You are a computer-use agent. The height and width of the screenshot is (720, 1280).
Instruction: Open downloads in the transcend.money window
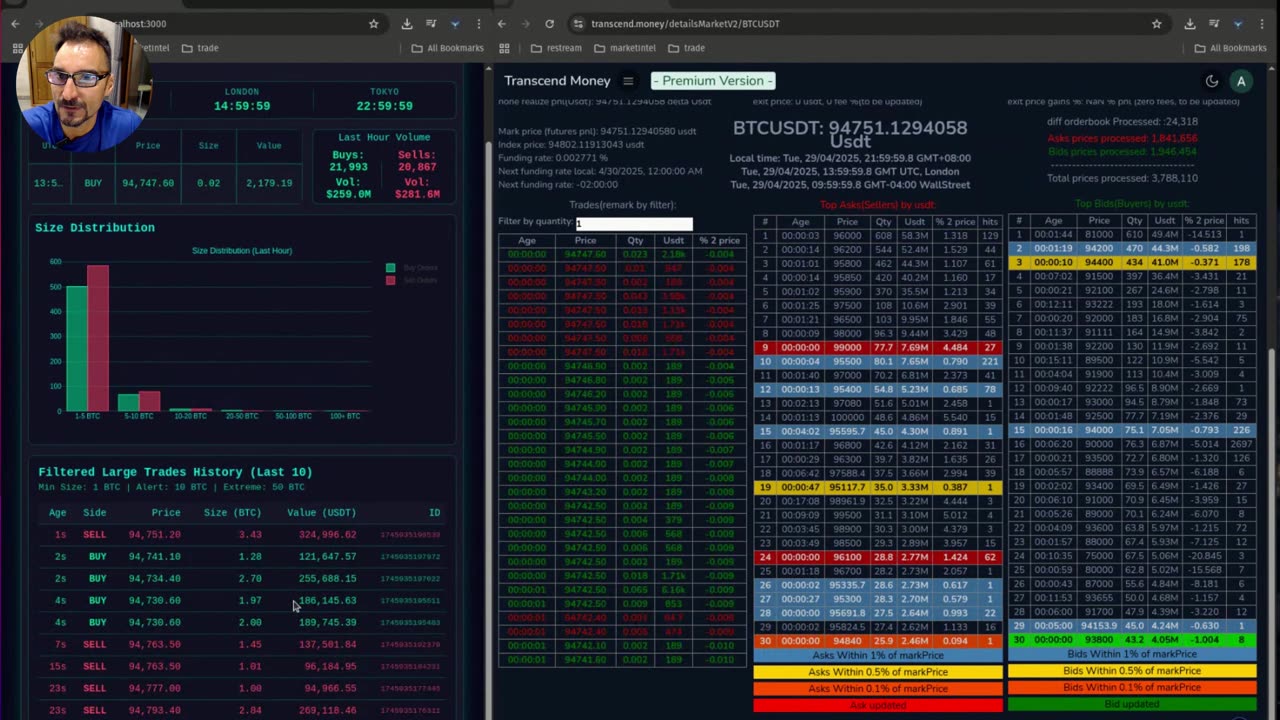coord(1190,23)
